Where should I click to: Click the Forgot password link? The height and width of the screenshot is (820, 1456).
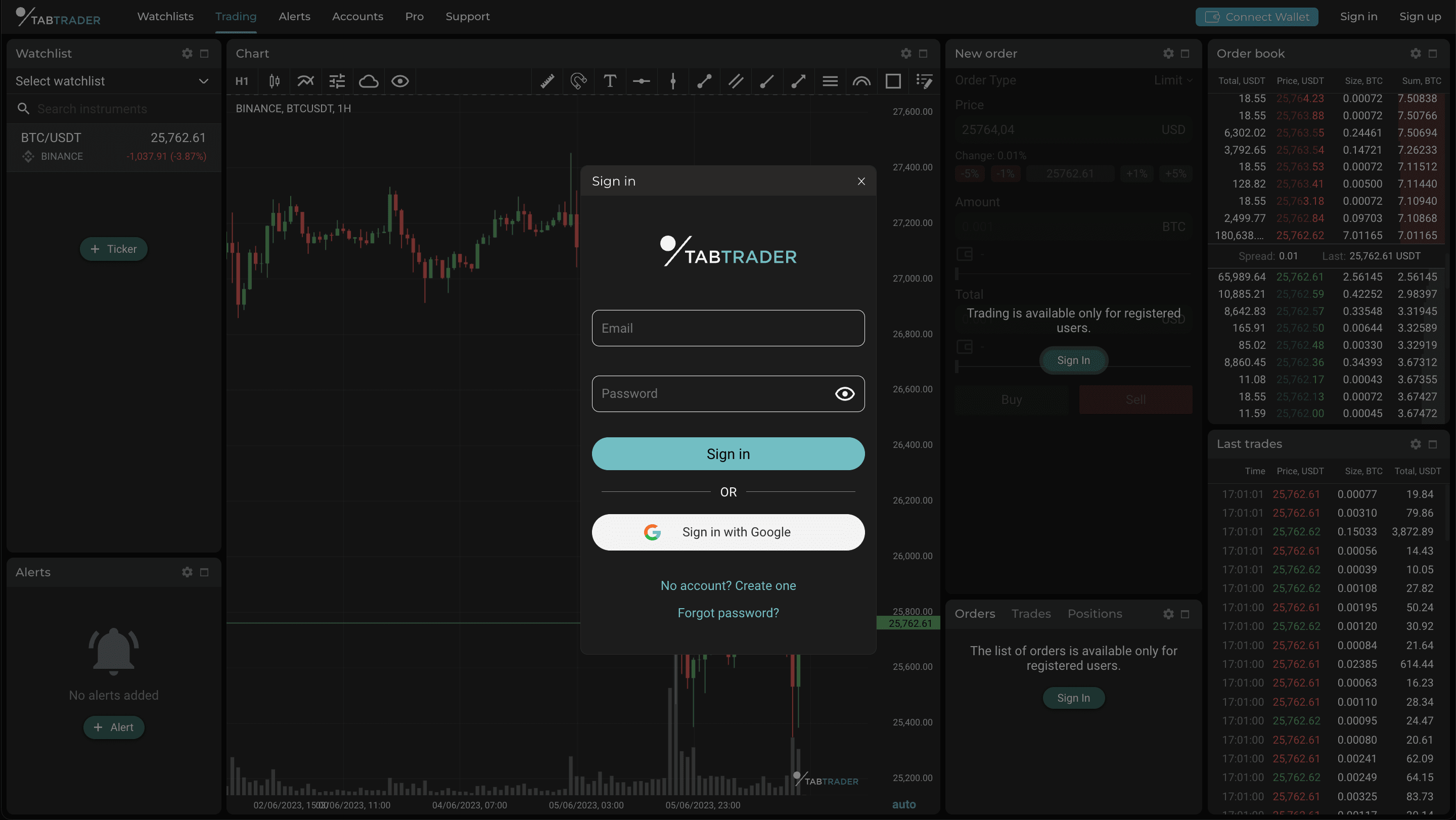pos(728,612)
